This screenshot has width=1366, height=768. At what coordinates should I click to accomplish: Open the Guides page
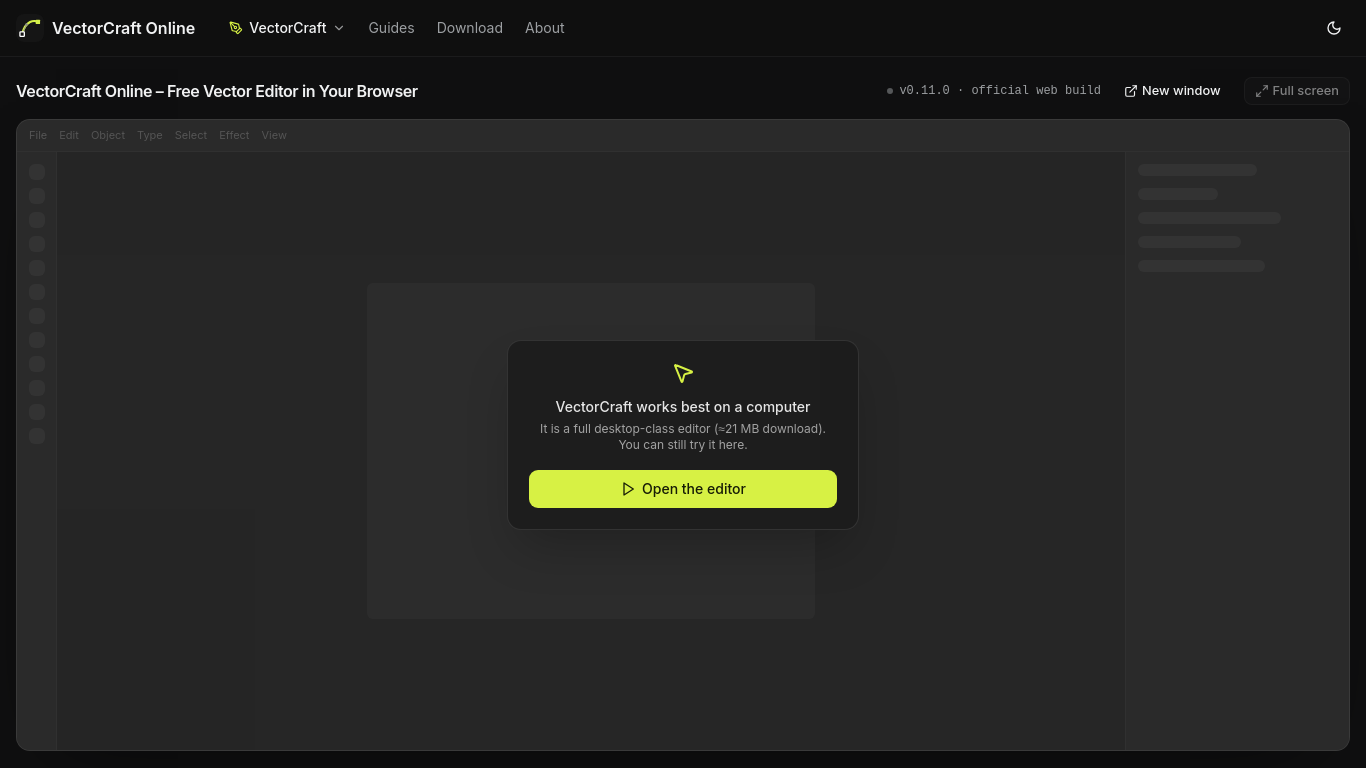coord(391,28)
